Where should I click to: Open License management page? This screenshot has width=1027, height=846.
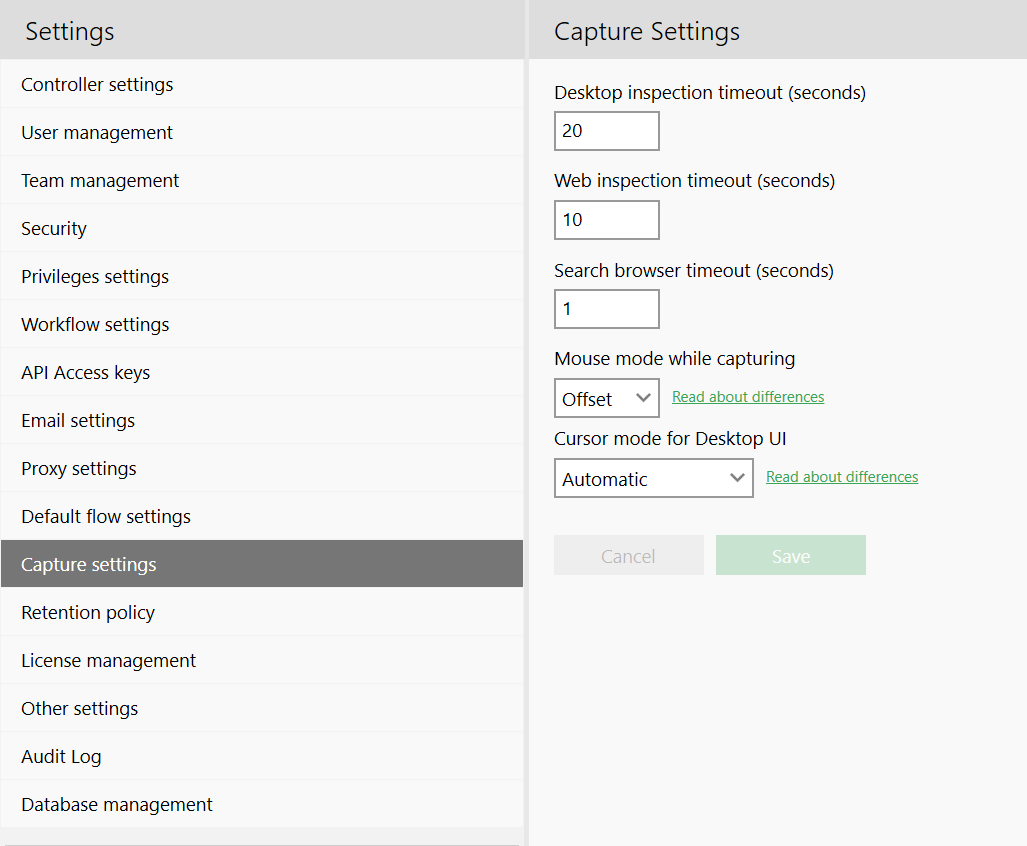(x=108, y=661)
